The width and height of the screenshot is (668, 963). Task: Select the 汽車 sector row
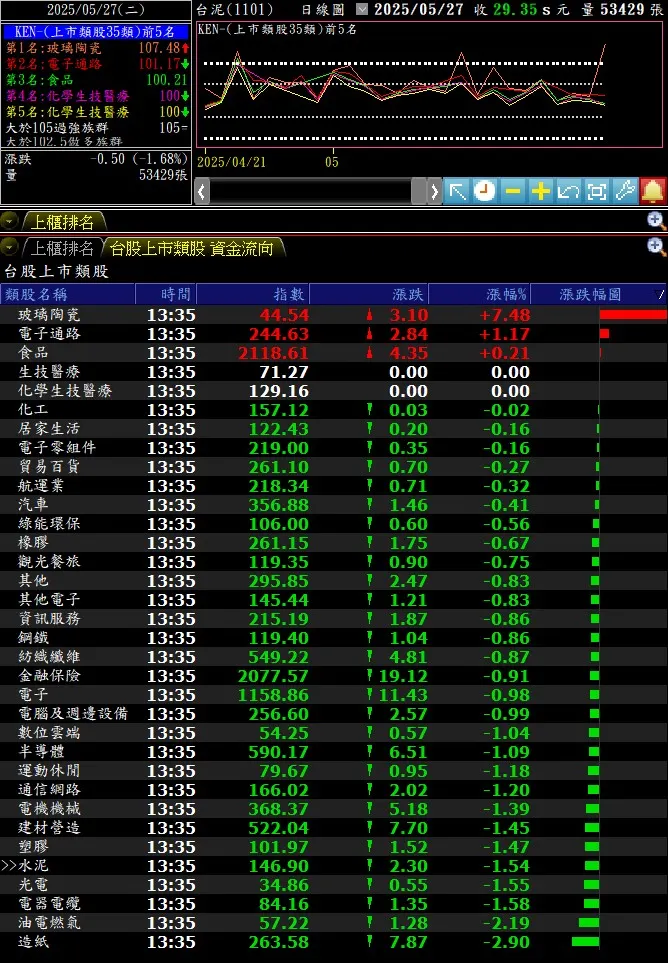tap(334, 505)
